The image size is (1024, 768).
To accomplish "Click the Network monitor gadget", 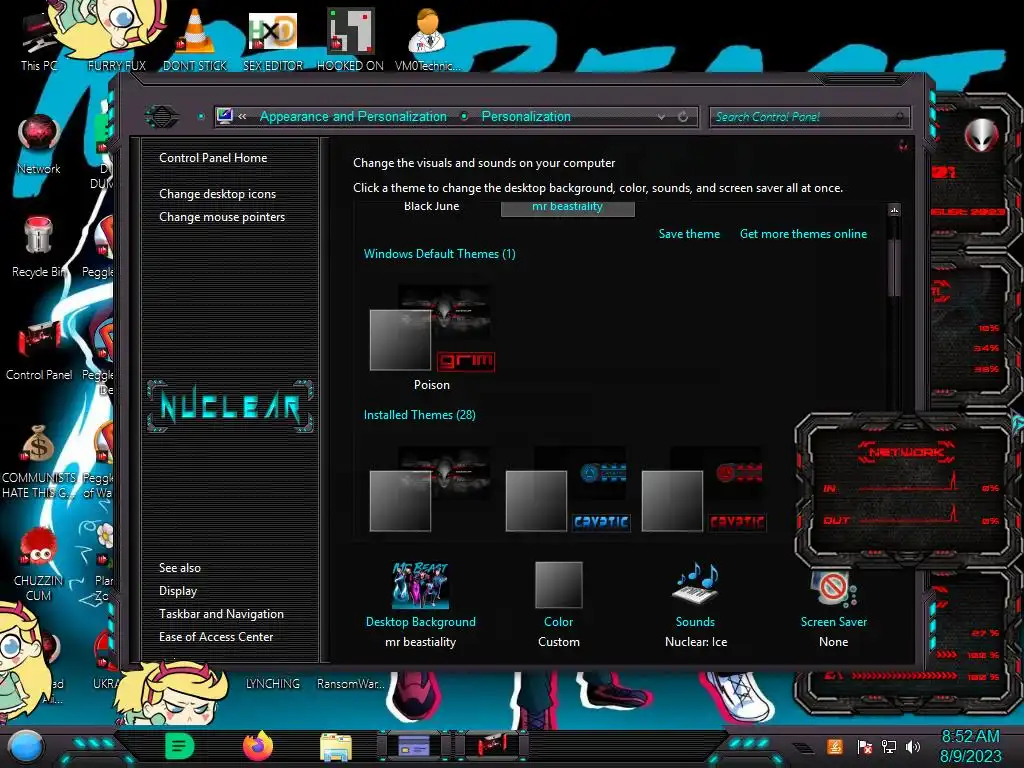I will (x=908, y=490).
